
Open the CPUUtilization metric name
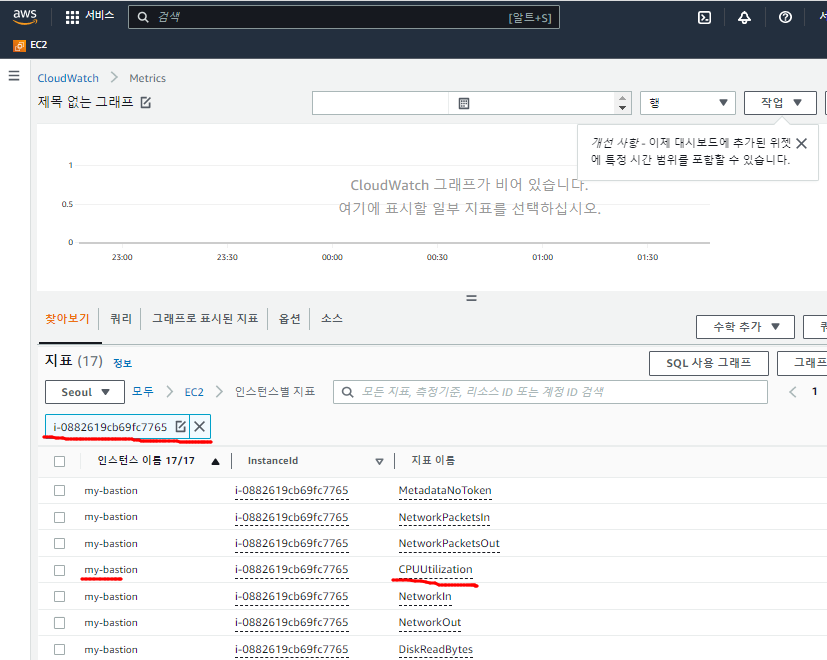point(436,570)
